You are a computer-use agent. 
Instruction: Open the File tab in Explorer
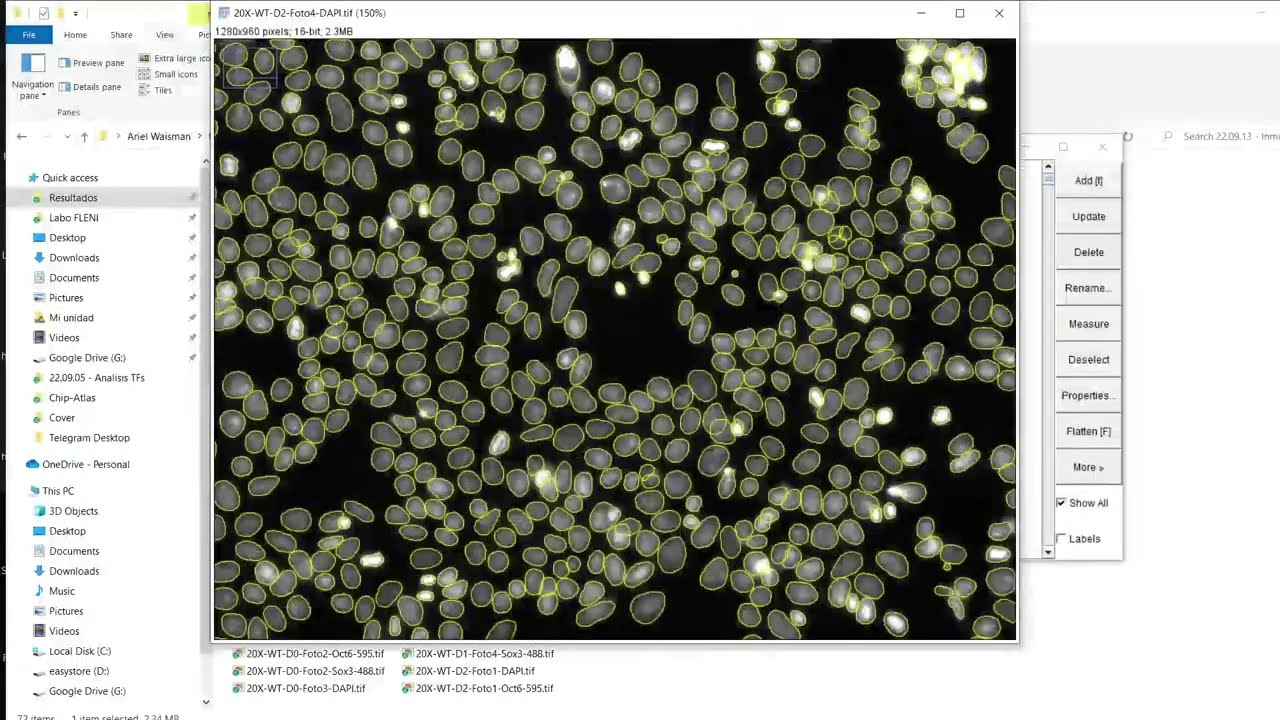29,35
